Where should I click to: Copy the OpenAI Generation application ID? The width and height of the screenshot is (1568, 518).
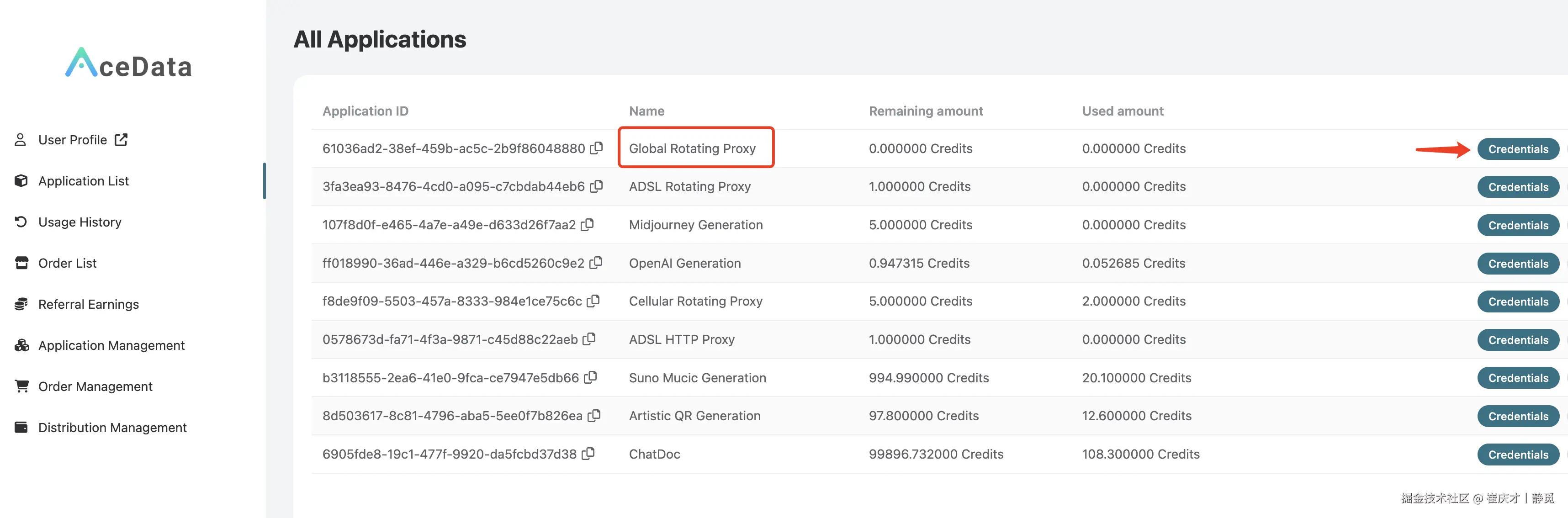coord(596,262)
